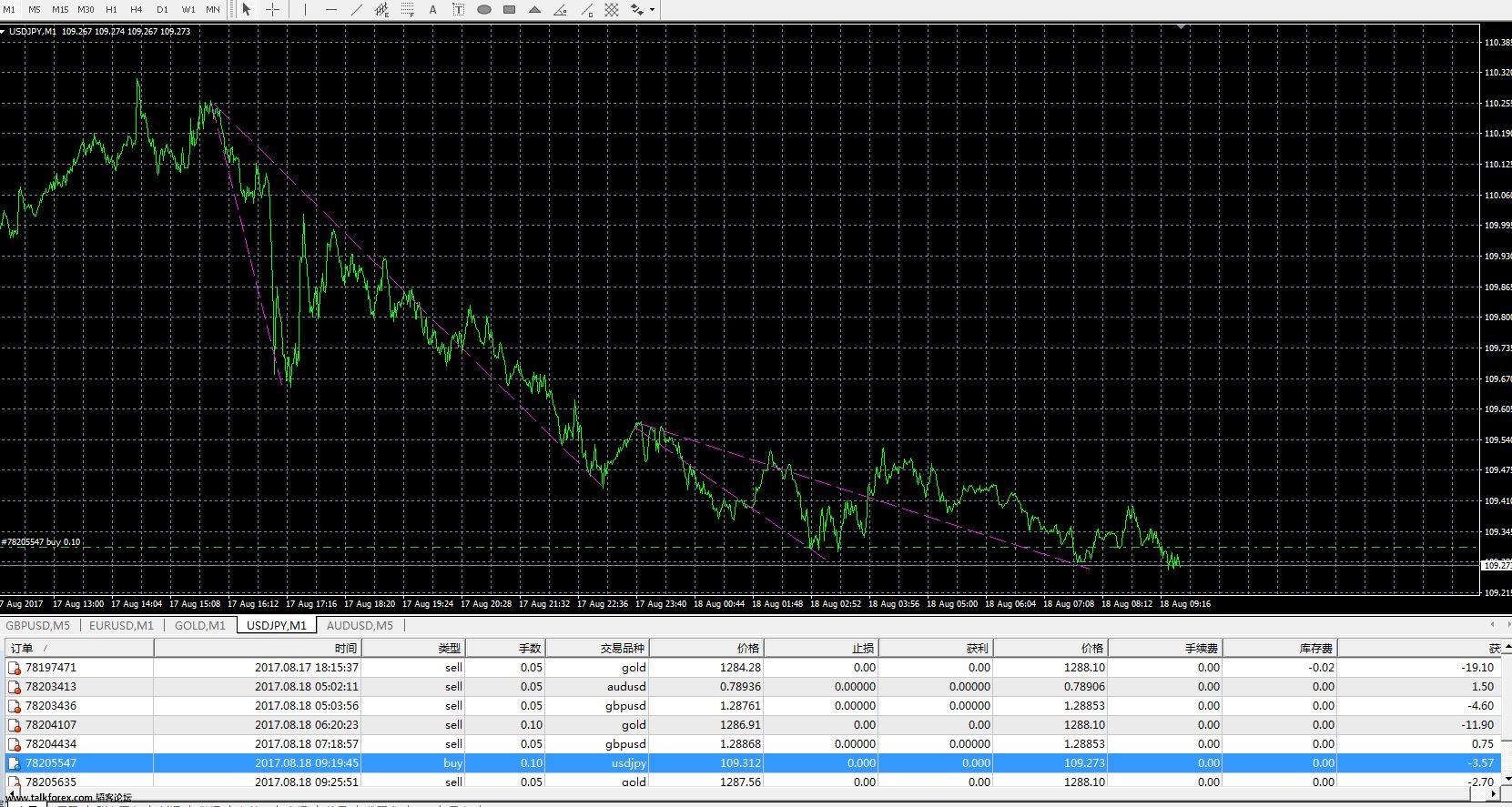Select the text 'A' tool

[x=433, y=10]
